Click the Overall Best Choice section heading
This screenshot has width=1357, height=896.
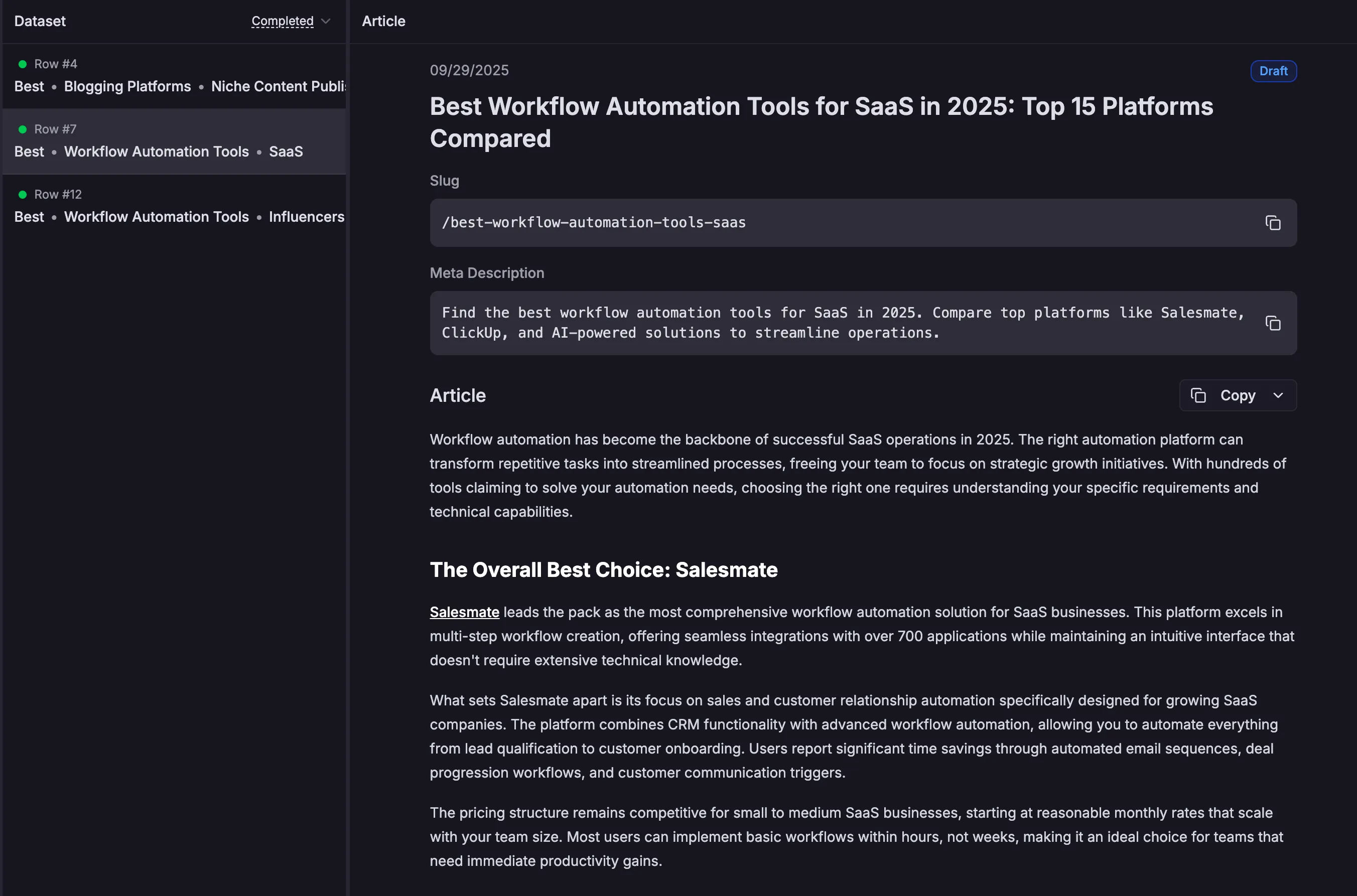tap(603, 570)
